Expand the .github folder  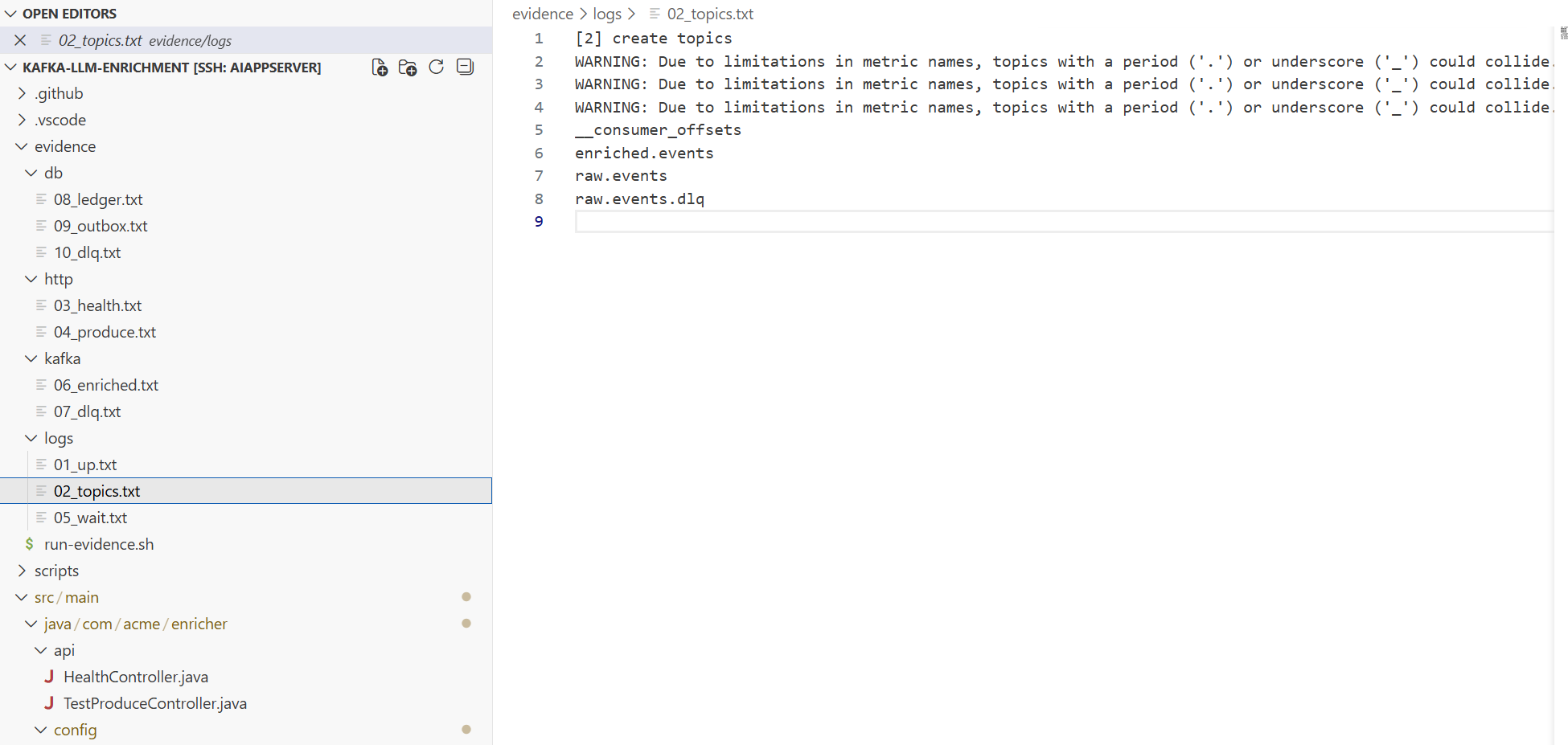[58, 93]
